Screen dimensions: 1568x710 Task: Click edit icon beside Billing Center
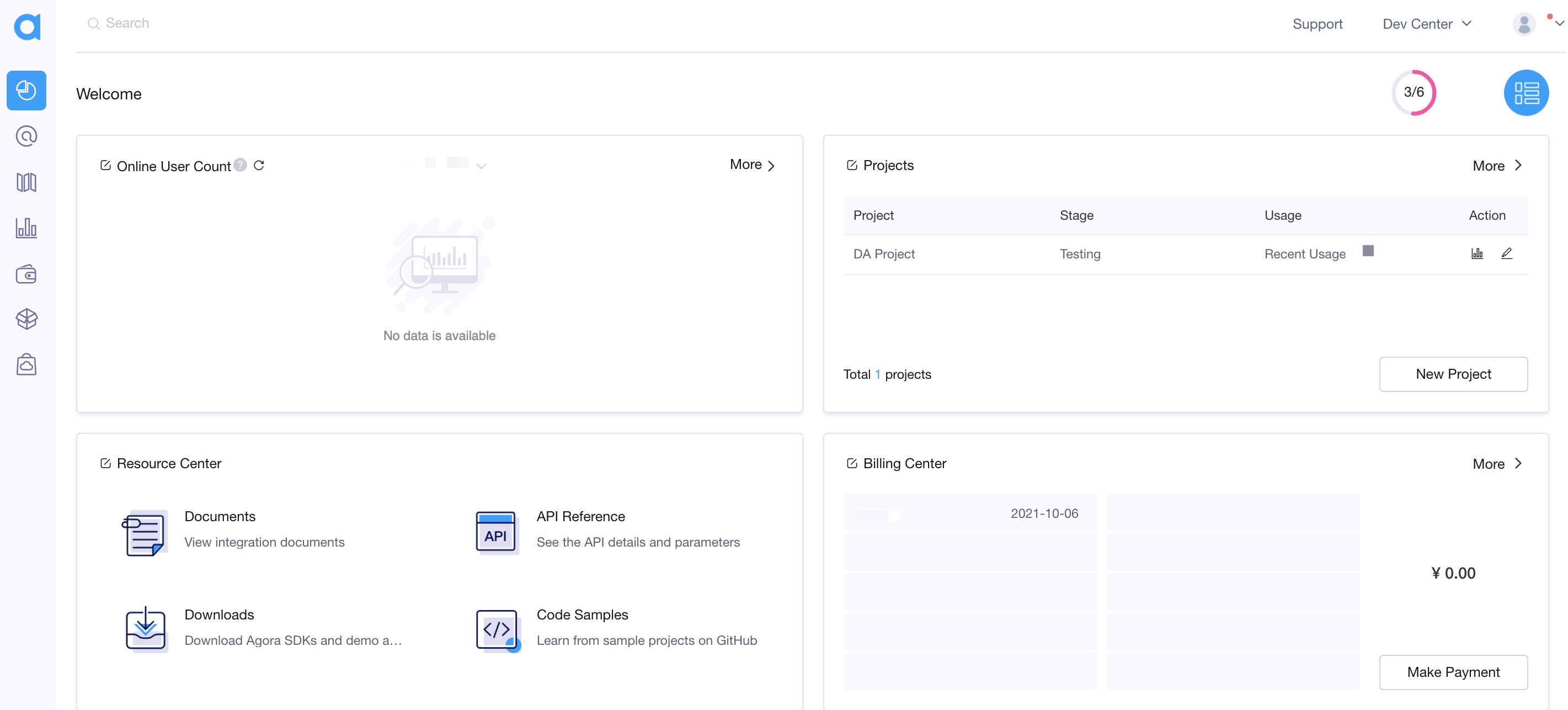[852, 463]
